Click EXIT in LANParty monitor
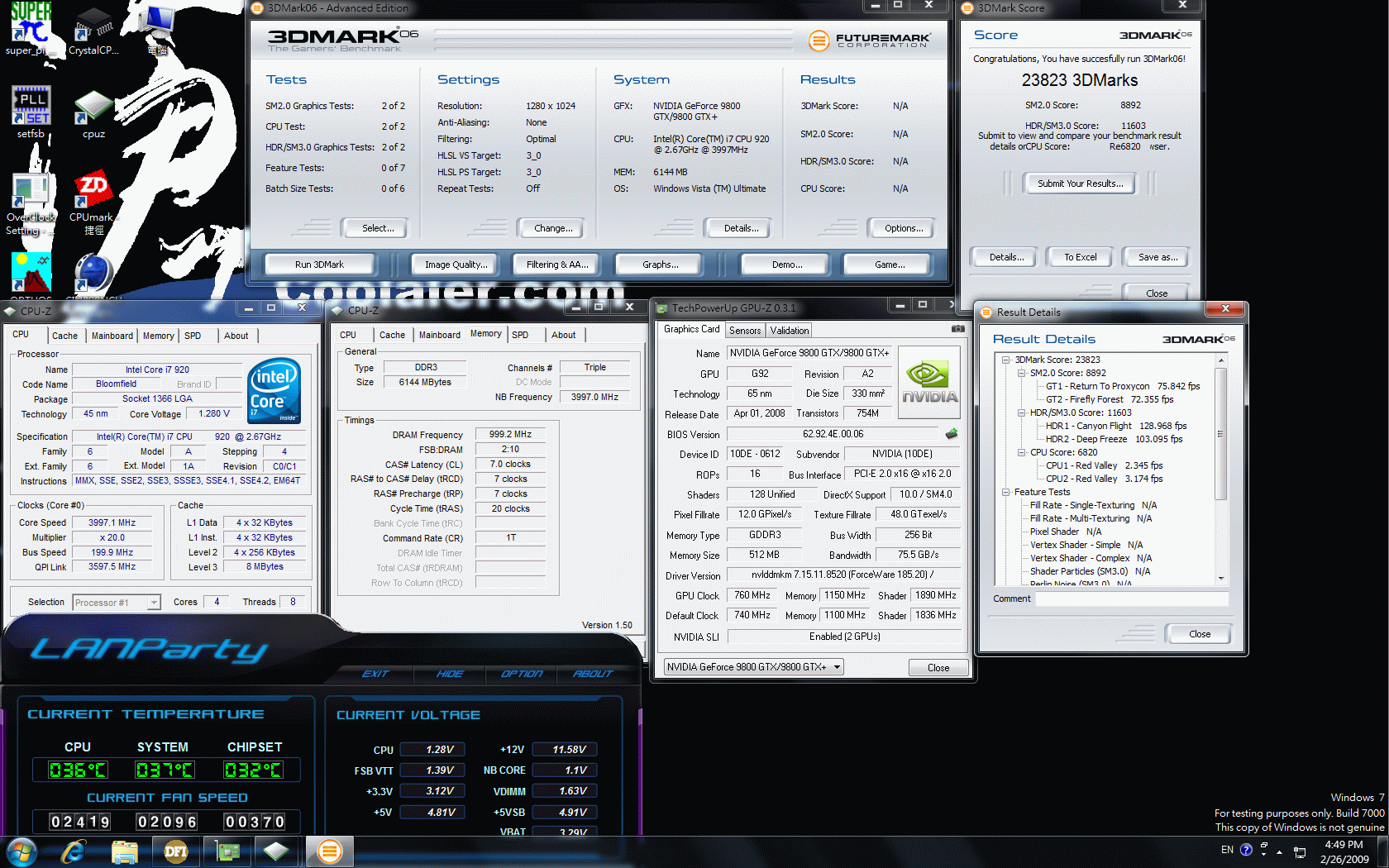Screen dimensions: 1389x868 pyautogui.click(x=375, y=674)
